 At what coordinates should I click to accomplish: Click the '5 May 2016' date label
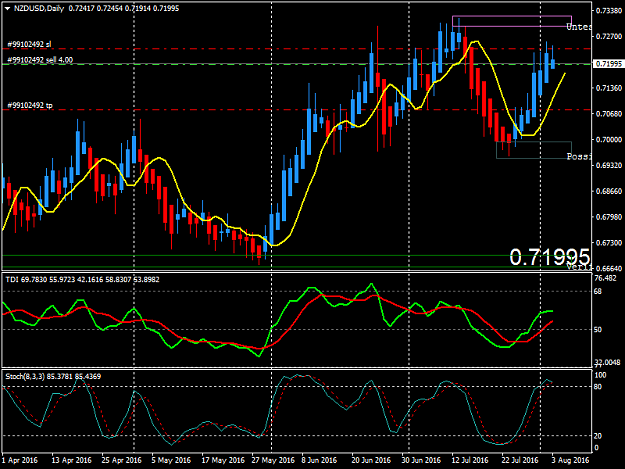click(171, 460)
